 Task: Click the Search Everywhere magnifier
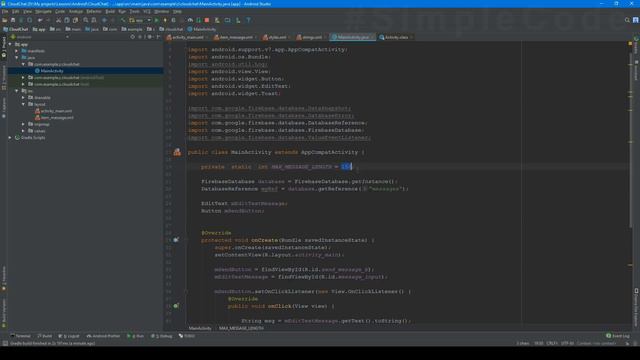pos(627,20)
